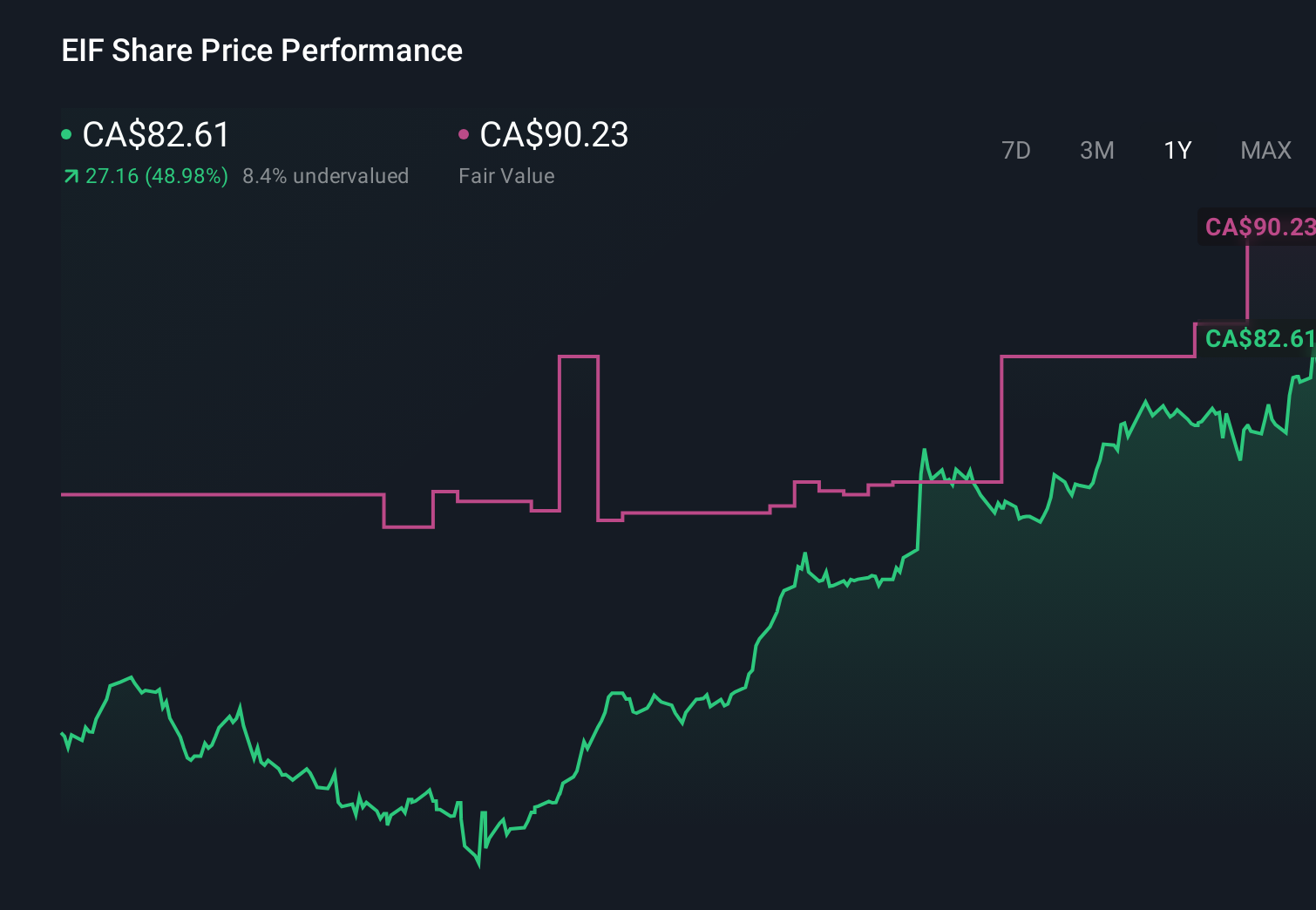Click the CA$82.61 price marker on chart

[x=1259, y=340]
